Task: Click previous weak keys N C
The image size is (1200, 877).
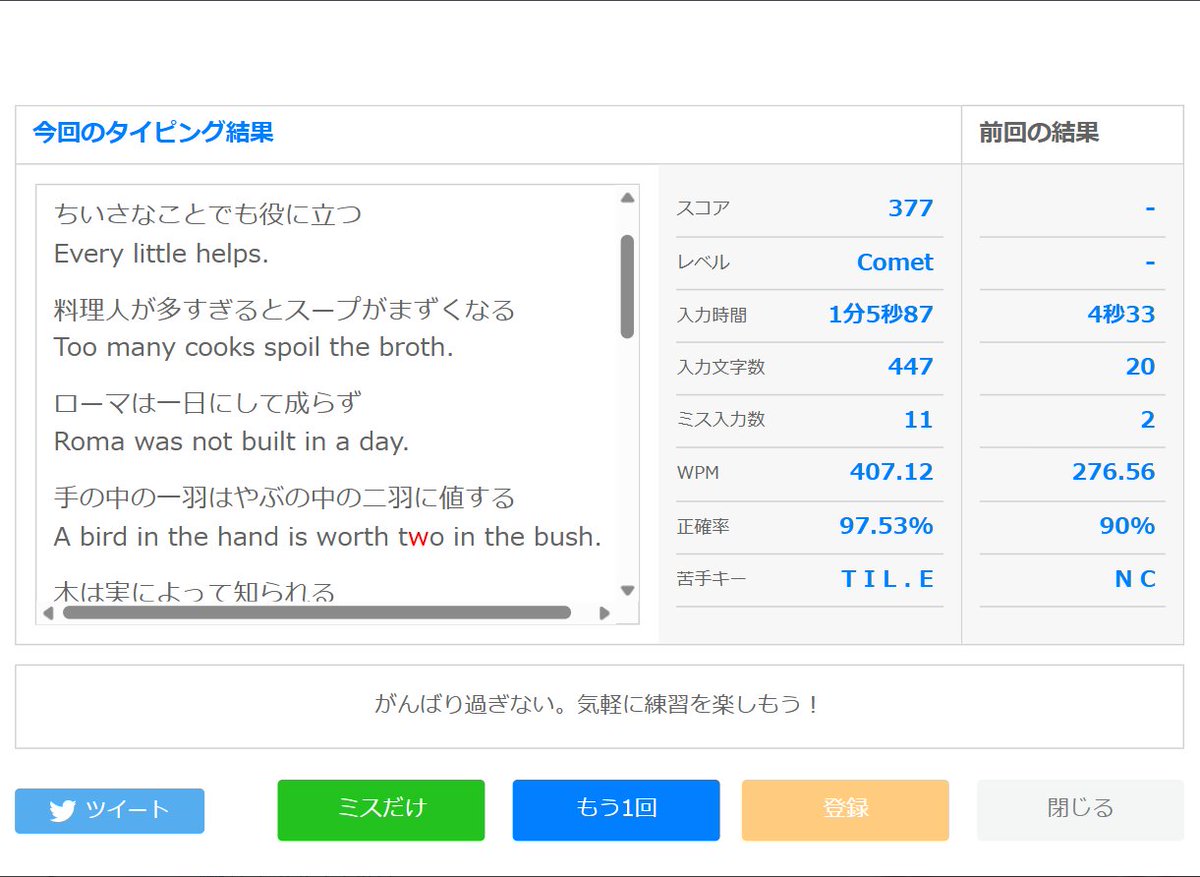Action: [x=1135, y=579]
